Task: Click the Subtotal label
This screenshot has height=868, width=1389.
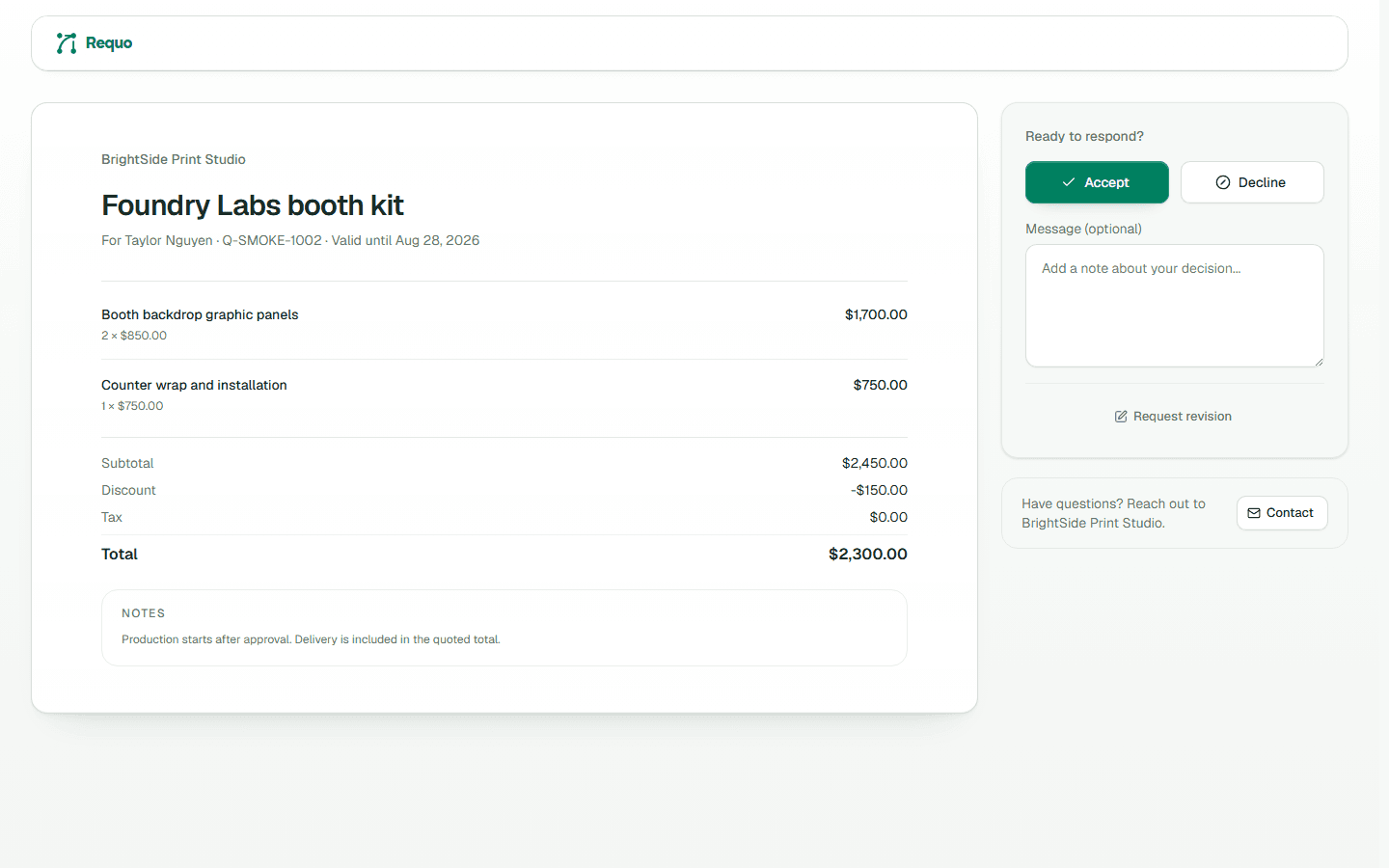Action: 127,463
